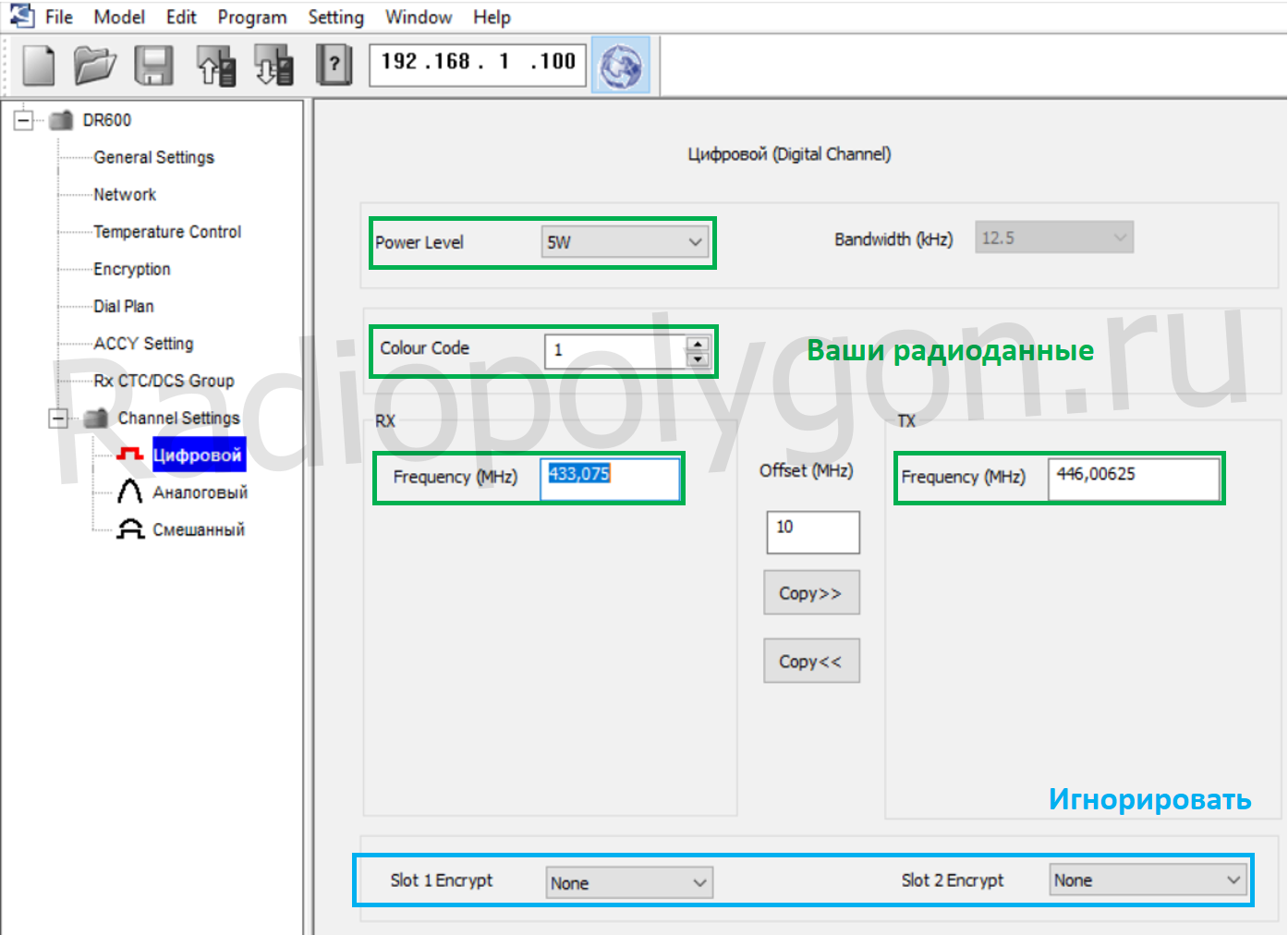Click the Open folder toolbar icon

[x=94, y=66]
